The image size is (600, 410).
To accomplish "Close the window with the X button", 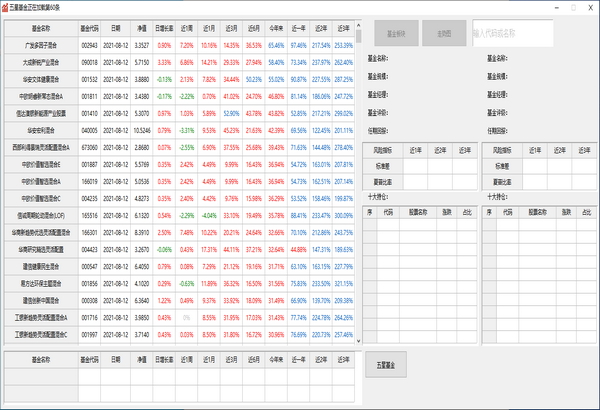I will pos(589,6).
